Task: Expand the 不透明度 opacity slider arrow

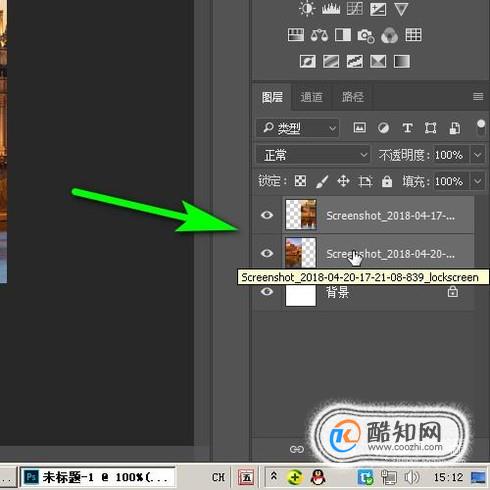Action: click(477, 155)
